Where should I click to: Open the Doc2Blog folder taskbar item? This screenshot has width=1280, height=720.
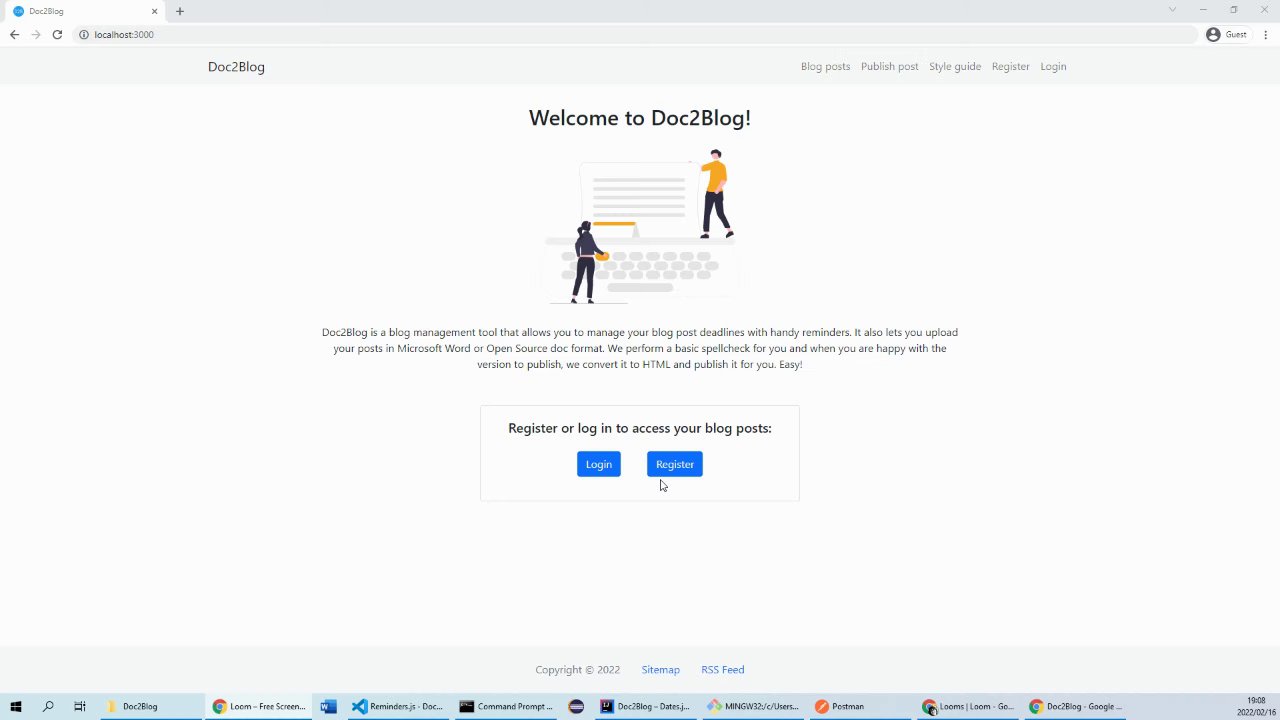[150, 706]
